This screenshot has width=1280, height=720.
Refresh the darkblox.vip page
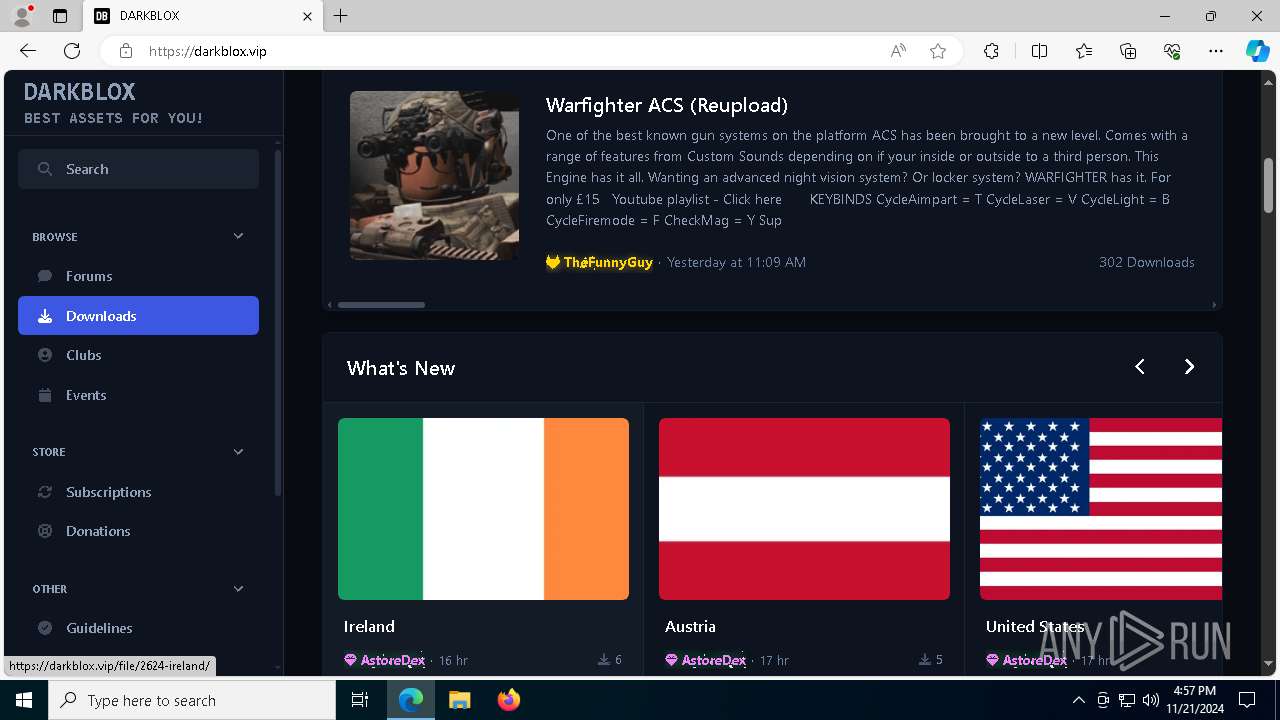pyautogui.click(x=72, y=51)
